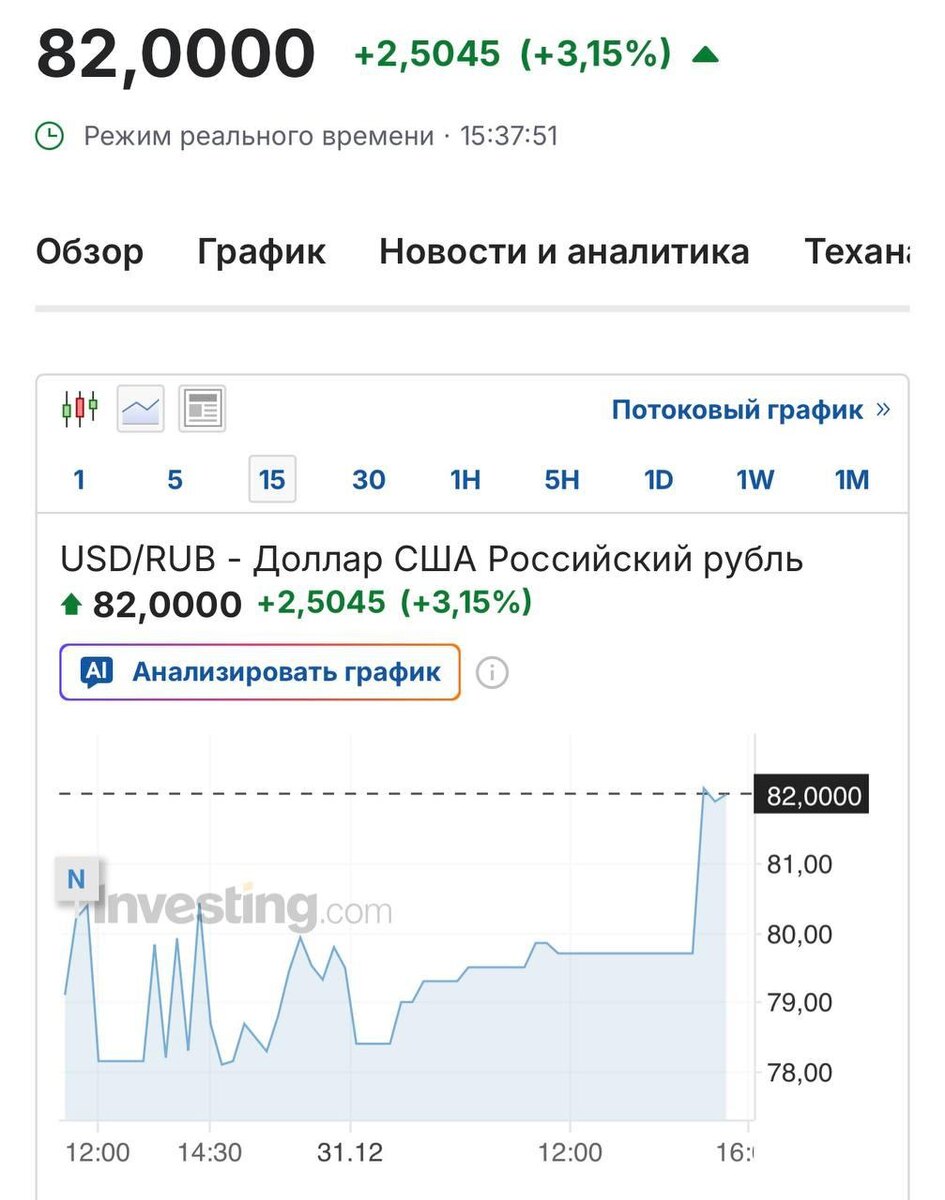Select the 1 minute interval
Image resolution: width=945 pixels, height=1200 pixels.
[x=79, y=480]
